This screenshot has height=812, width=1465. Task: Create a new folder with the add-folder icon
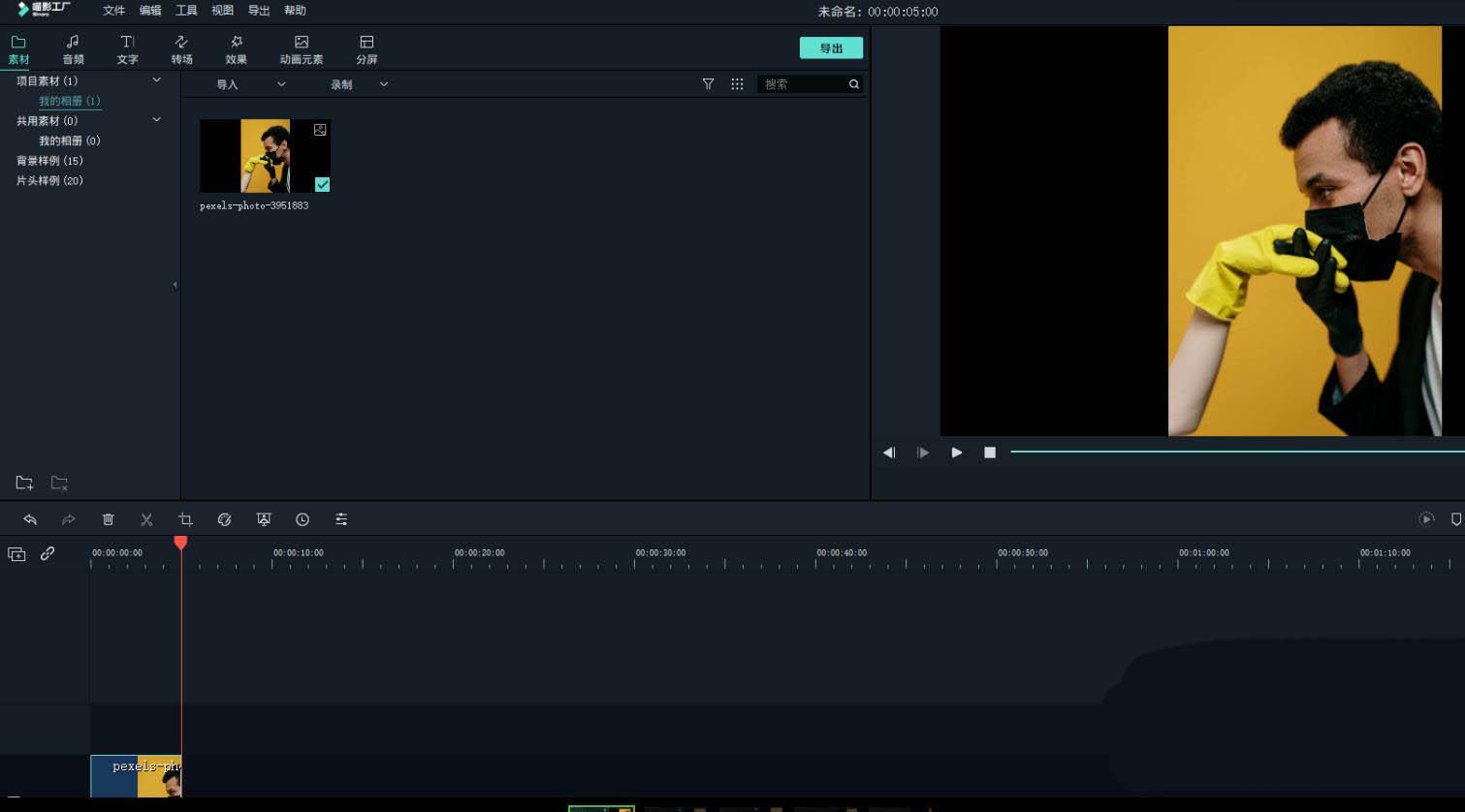tap(24, 483)
